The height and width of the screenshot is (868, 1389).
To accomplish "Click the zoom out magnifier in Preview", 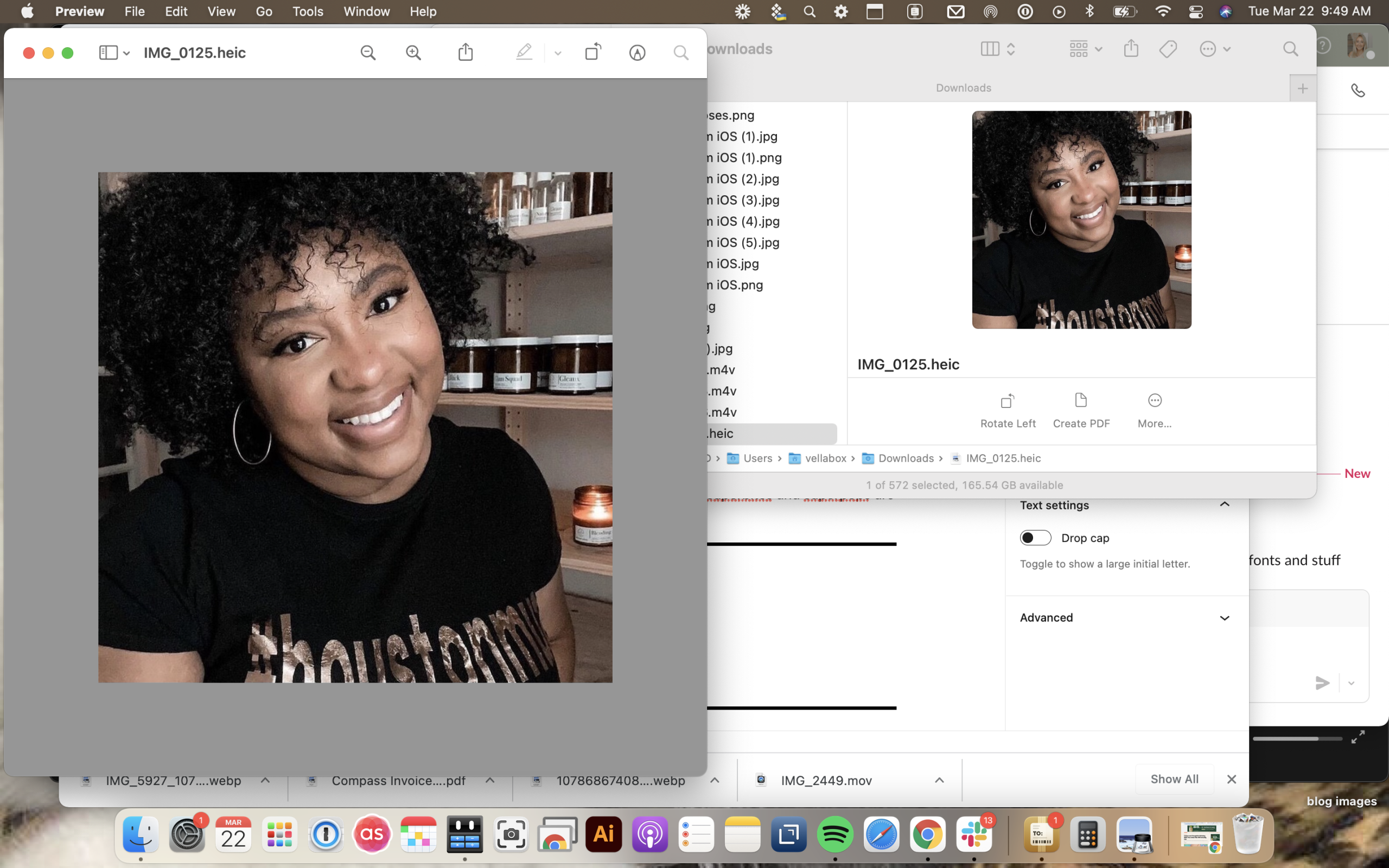I will [368, 53].
